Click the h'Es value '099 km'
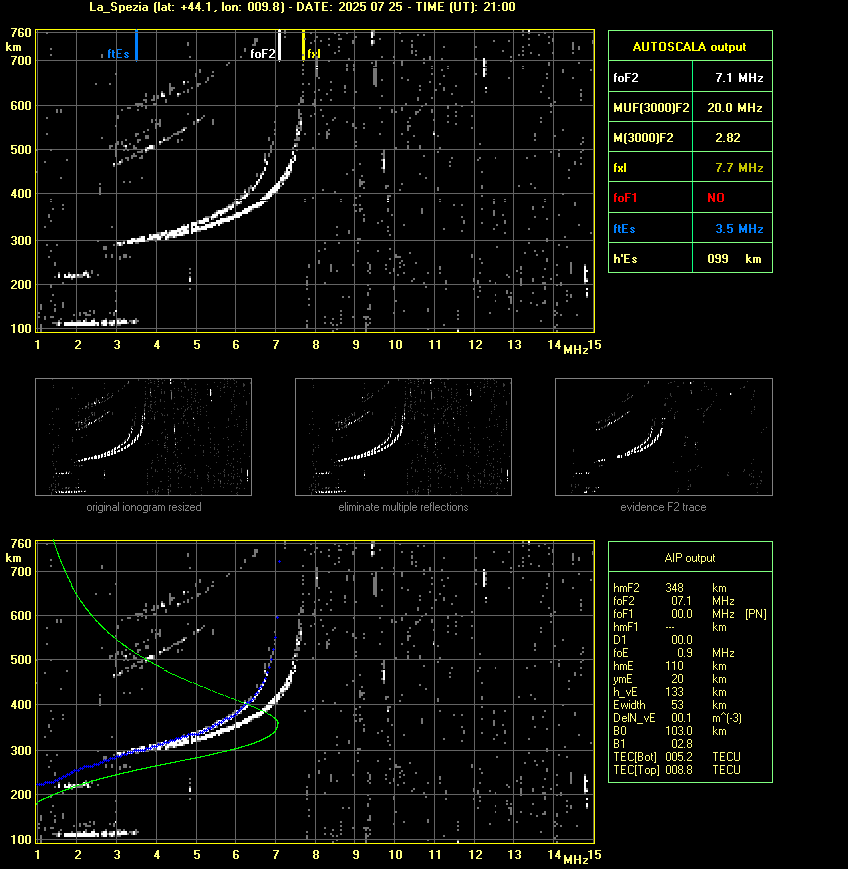 tap(734, 259)
